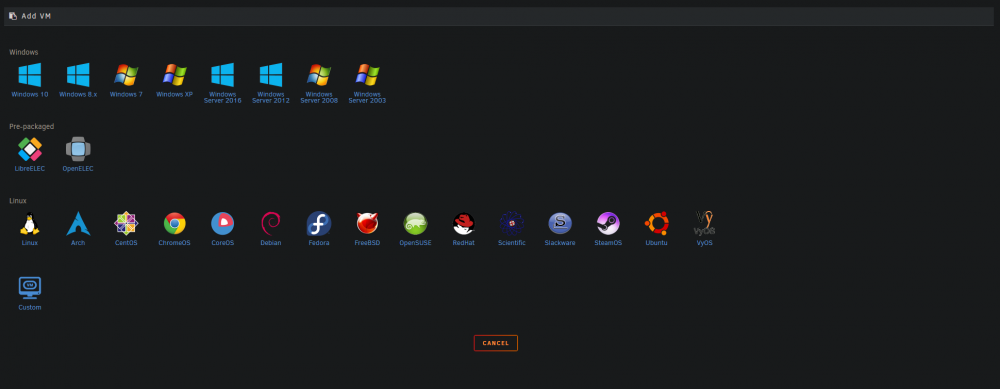1000x389 pixels.
Task: Pick the Arch Linux template
Action: (78, 224)
